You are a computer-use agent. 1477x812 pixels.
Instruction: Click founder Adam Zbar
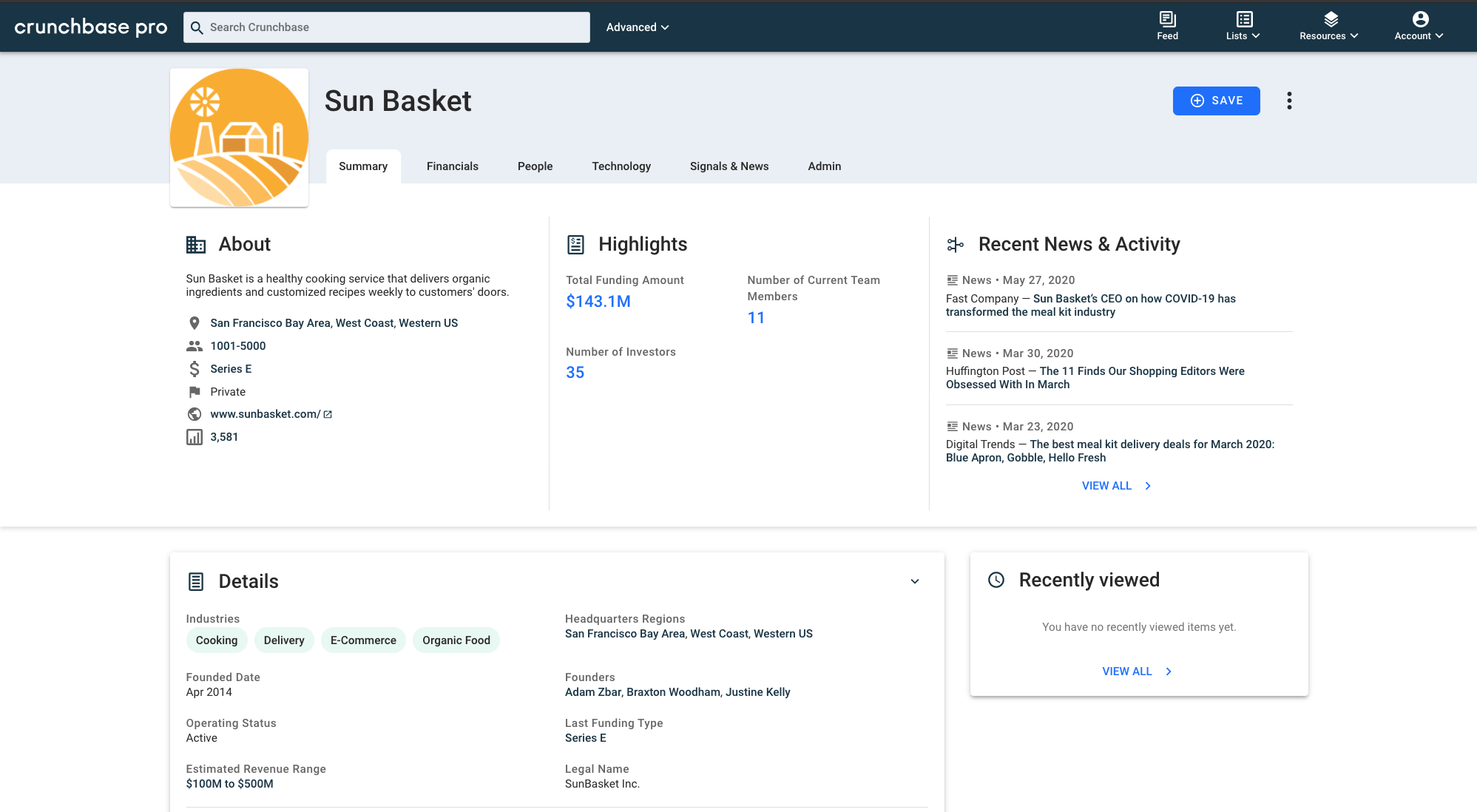(x=593, y=692)
